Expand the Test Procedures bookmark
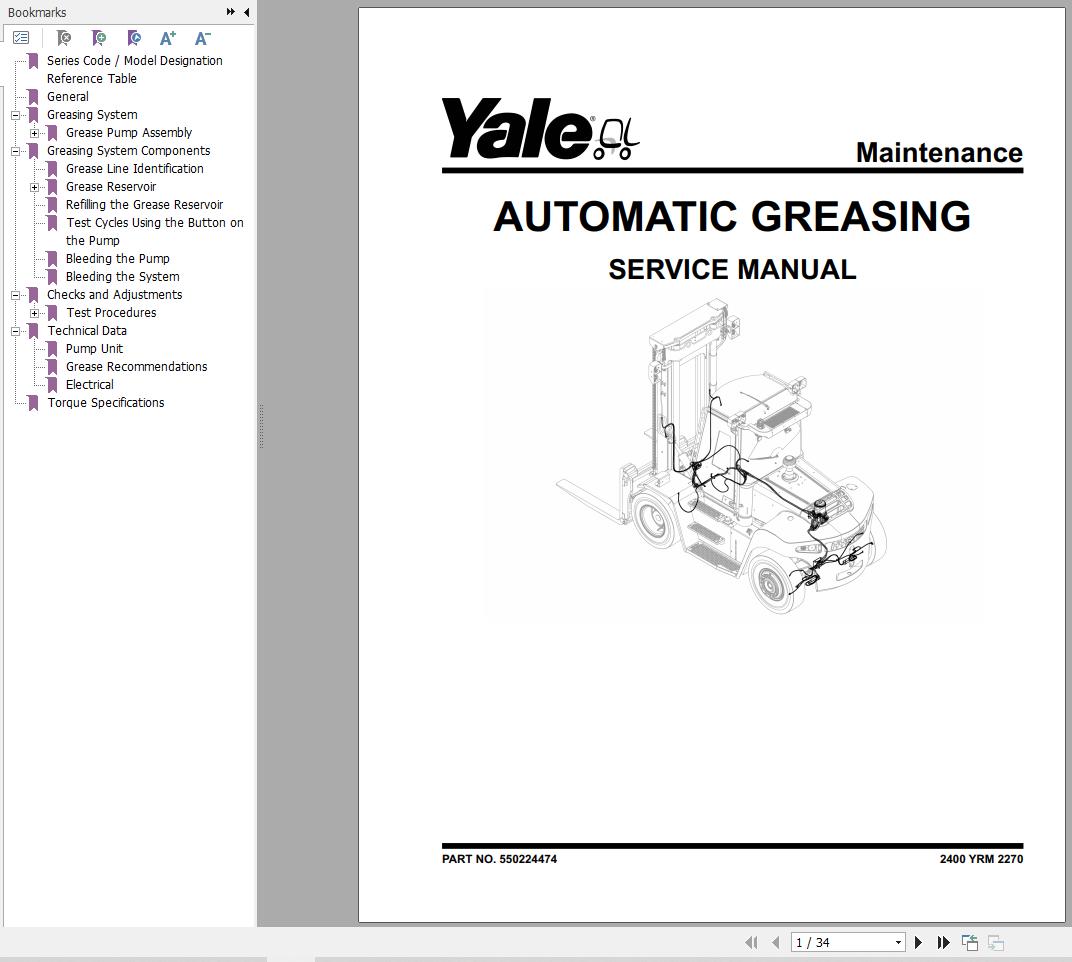The width and height of the screenshot is (1072, 962). [x=34, y=313]
